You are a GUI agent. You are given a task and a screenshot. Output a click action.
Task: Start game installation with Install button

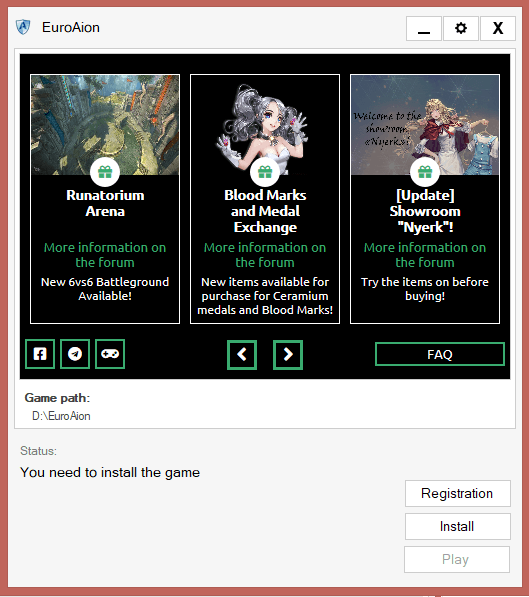tap(458, 527)
